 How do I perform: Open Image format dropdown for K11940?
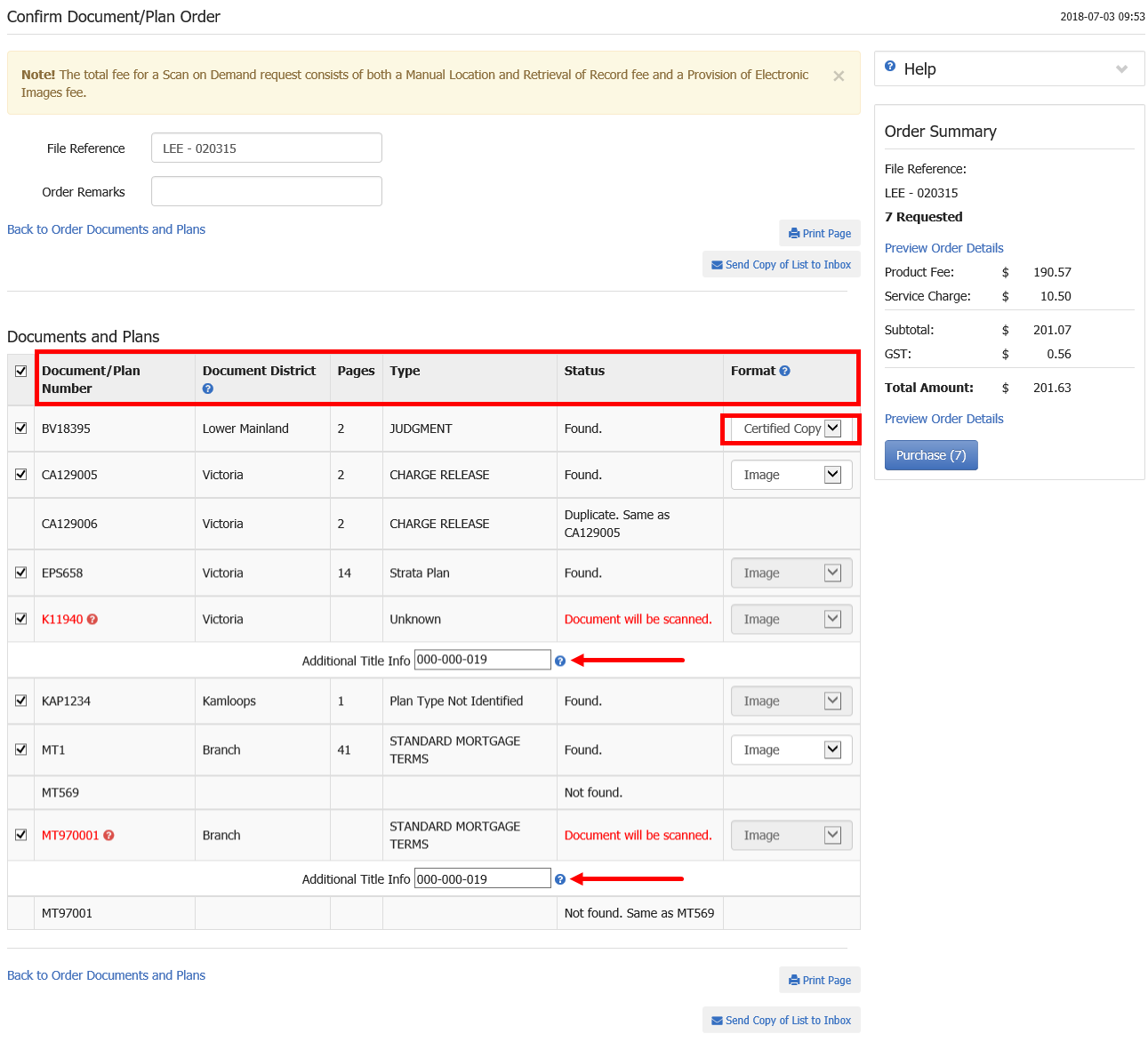(791, 620)
